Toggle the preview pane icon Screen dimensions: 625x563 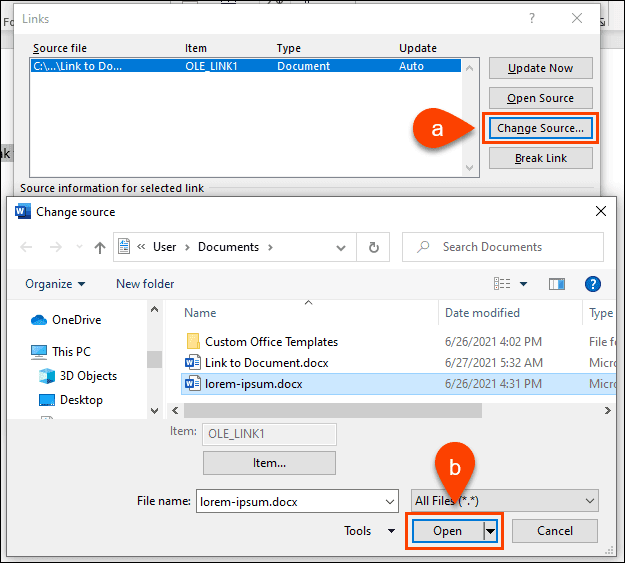point(557,284)
